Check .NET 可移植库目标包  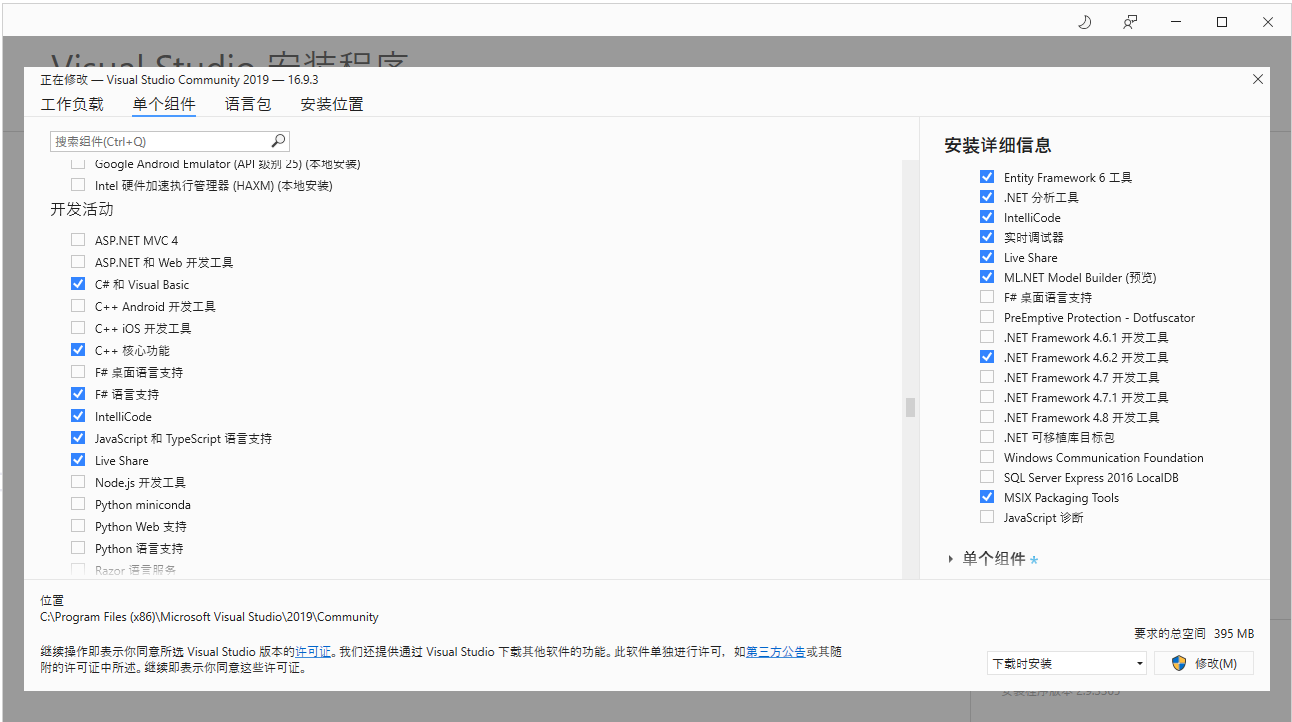(x=987, y=437)
